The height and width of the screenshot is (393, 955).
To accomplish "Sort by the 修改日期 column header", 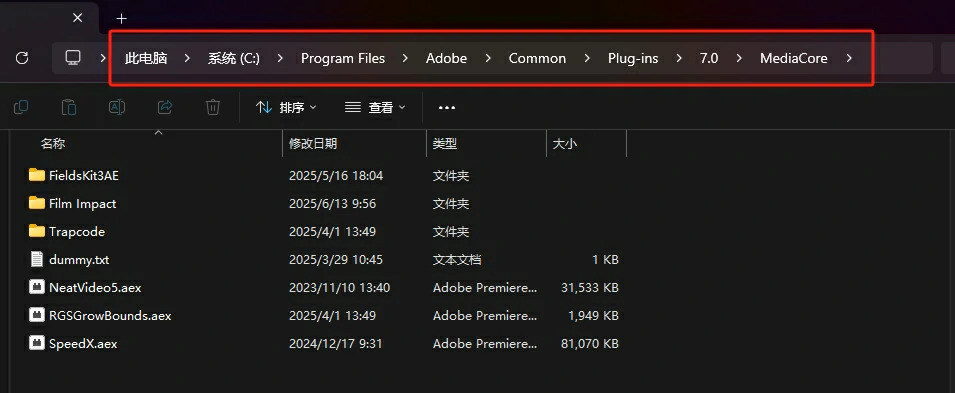I will pos(313,144).
